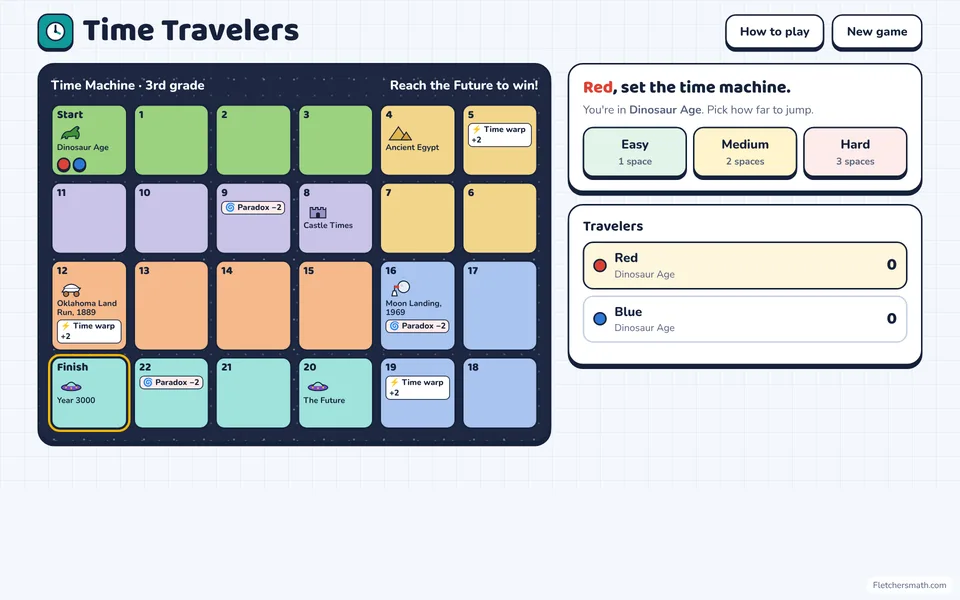The height and width of the screenshot is (600, 960).
Task: Click 'Dinosaur Age' label on Start tile
Action: [x=83, y=148]
